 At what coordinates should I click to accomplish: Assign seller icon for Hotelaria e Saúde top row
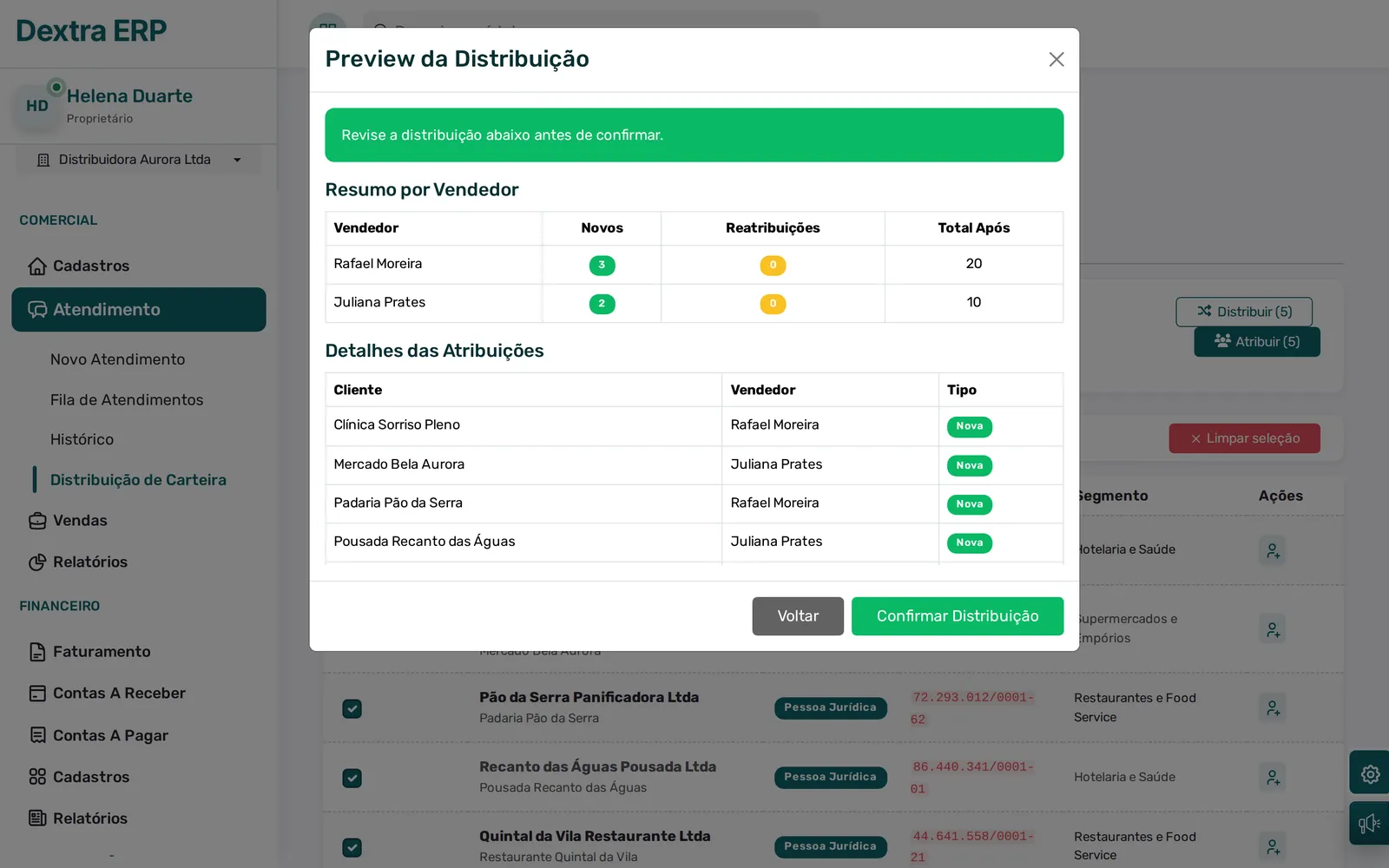click(1273, 550)
